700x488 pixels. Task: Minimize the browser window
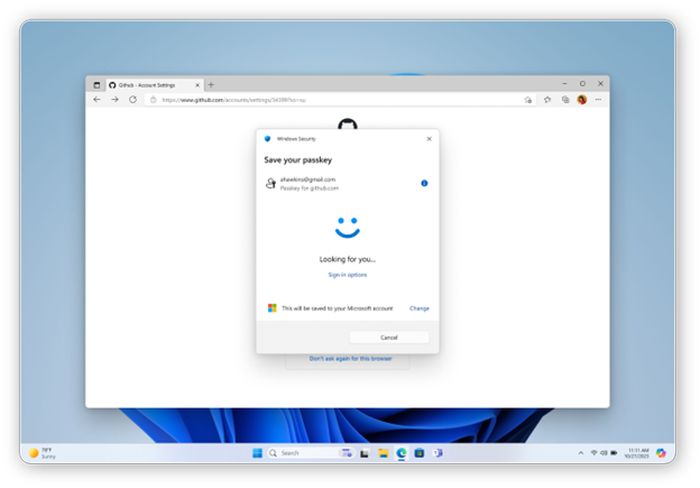[565, 83]
